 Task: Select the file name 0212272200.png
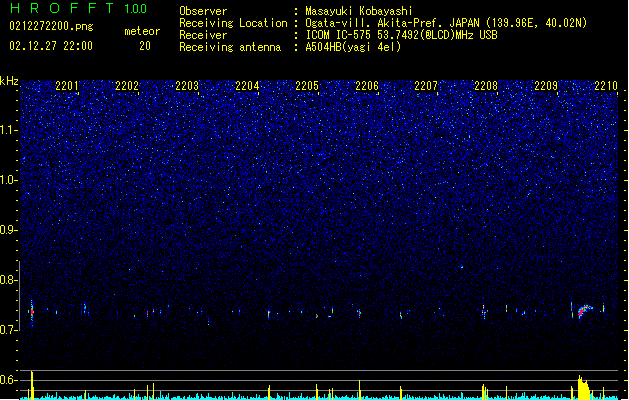click(51, 26)
